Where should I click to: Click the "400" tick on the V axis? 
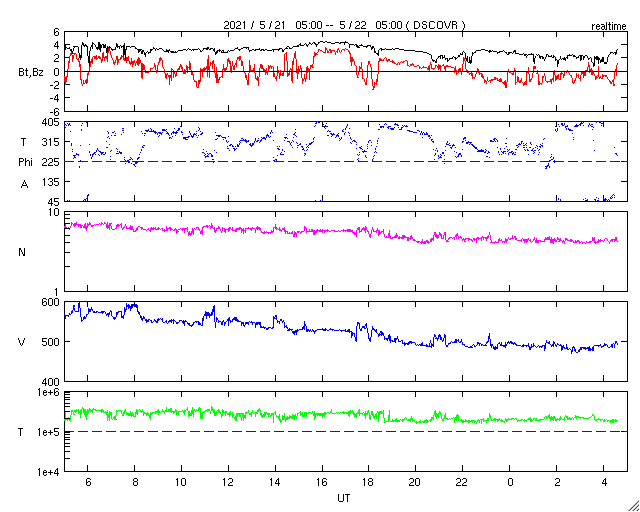click(52, 382)
